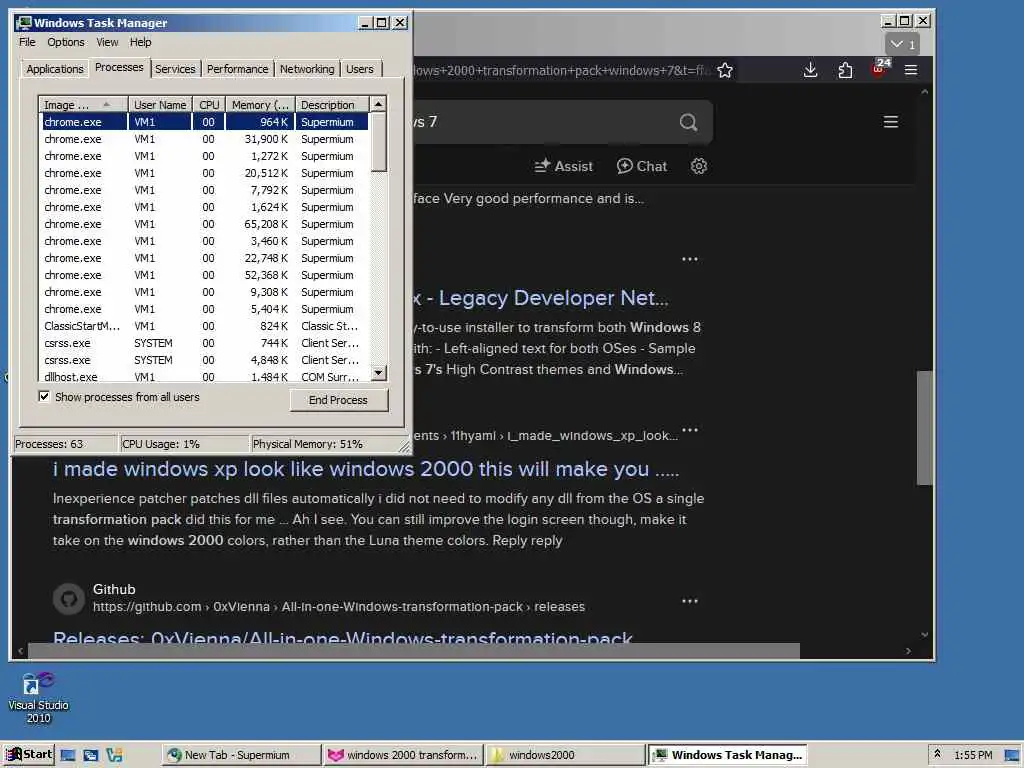
Task: Sort by User Name column header
Action: [x=159, y=104]
